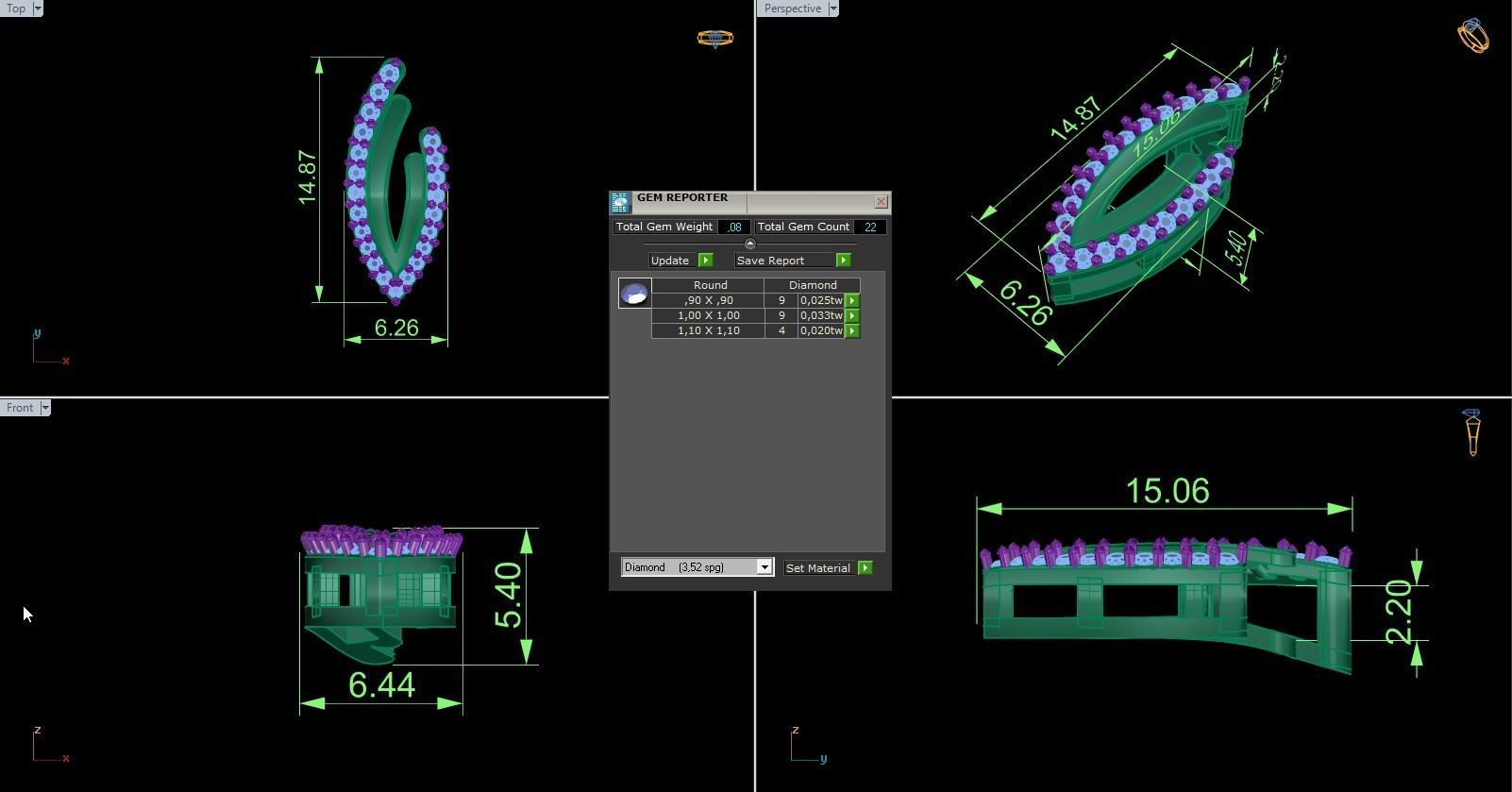
Task: Click the 5.40 dimension in Front viewport
Action: click(x=508, y=596)
